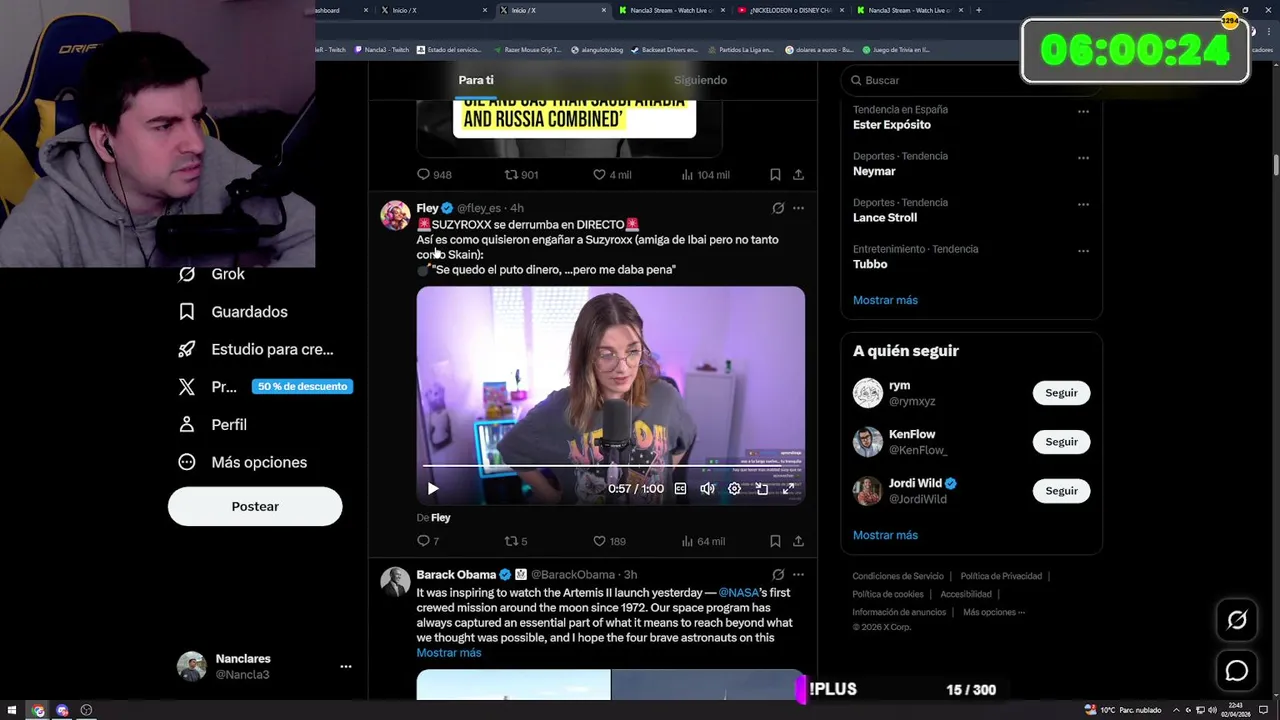Open Grok explain icon on Fley post
This screenshot has height=720, width=1280.
tap(778, 208)
